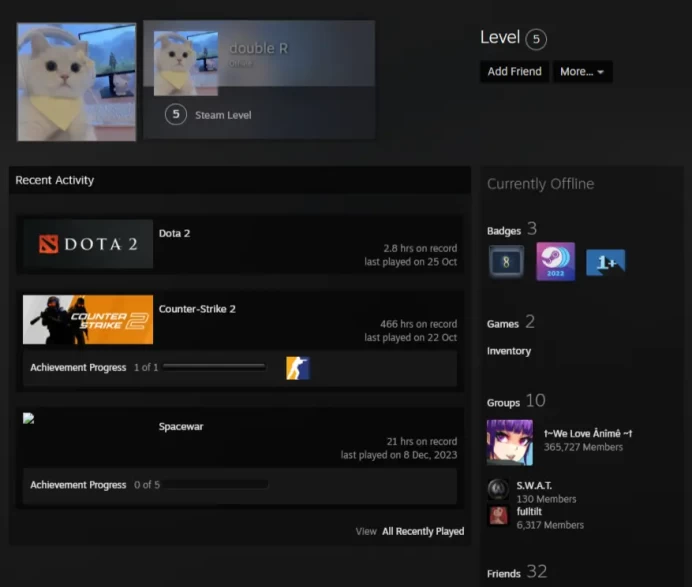Click the Currently Offline status text
The height and width of the screenshot is (587, 692).
[x=541, y=184]
